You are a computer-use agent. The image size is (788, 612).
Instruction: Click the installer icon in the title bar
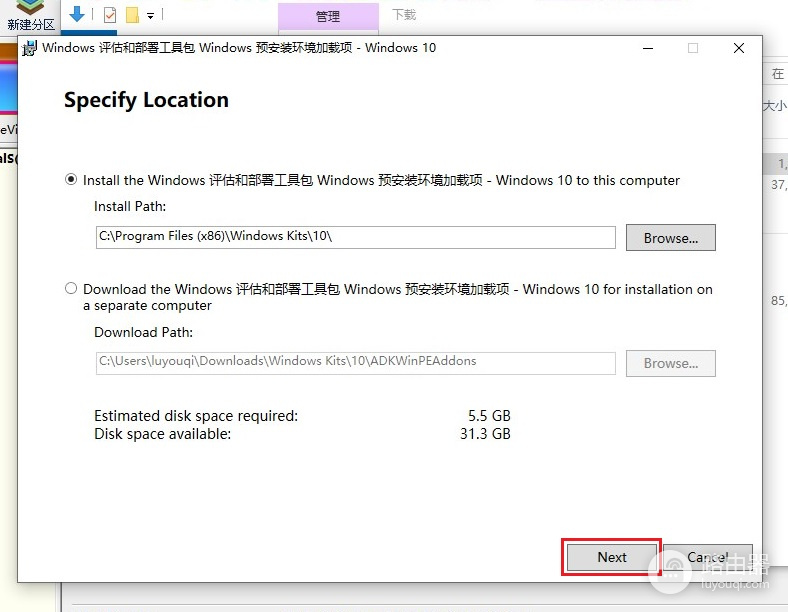30,48
